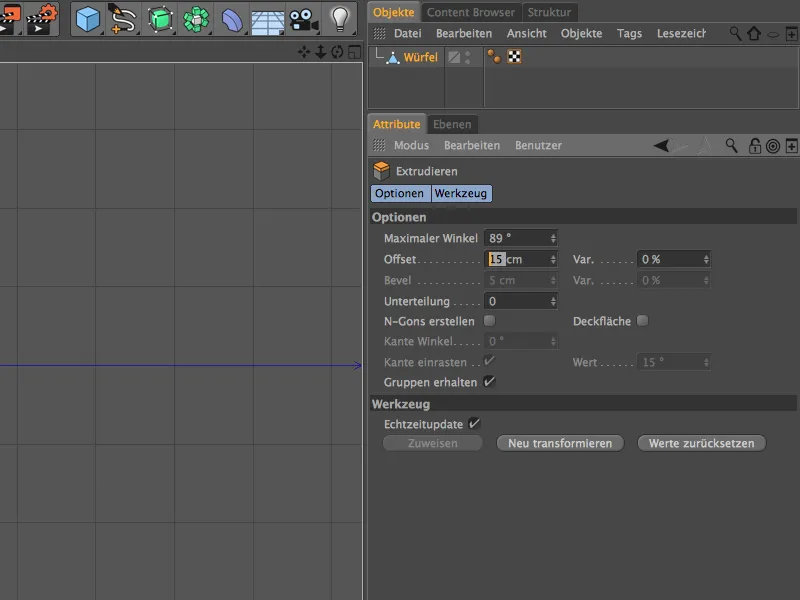Search in the Attribute Manager magnifier

pyautogui.click(x=731, y=146)
